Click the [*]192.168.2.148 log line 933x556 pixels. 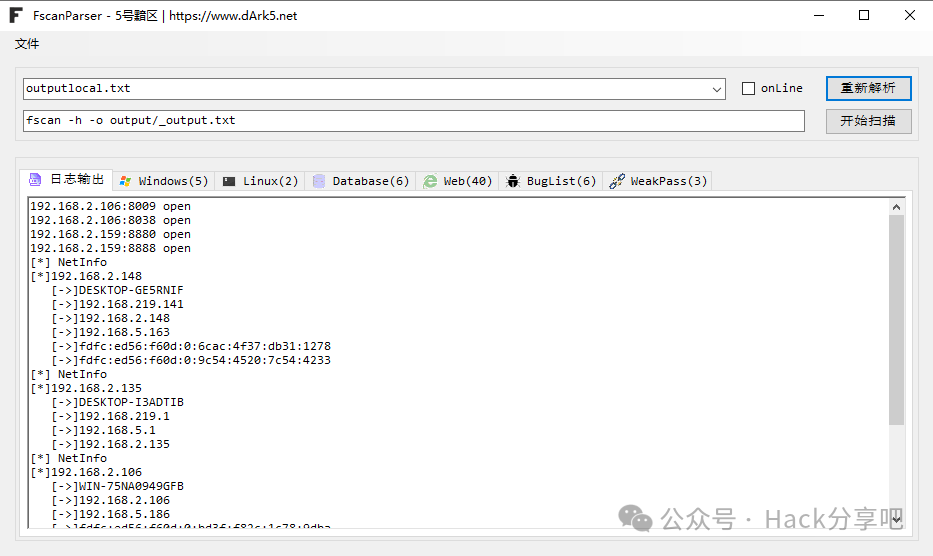point(86,276)
